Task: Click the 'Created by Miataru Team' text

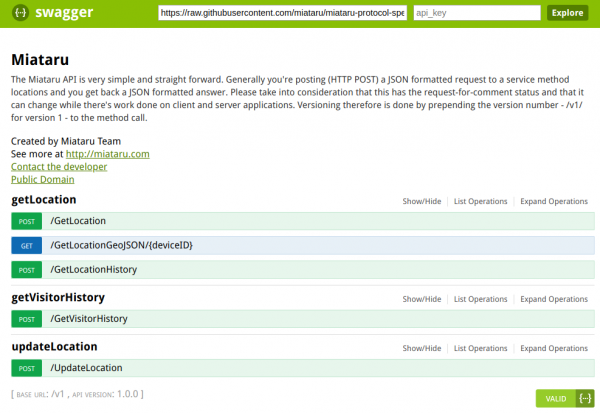Action: coord(66,141)
